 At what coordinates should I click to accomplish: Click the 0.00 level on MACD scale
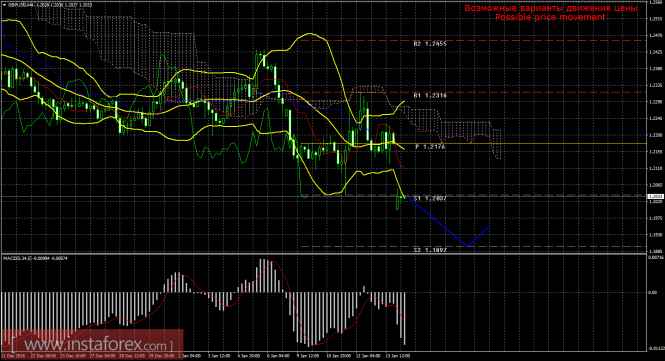(x=652, y=293)
